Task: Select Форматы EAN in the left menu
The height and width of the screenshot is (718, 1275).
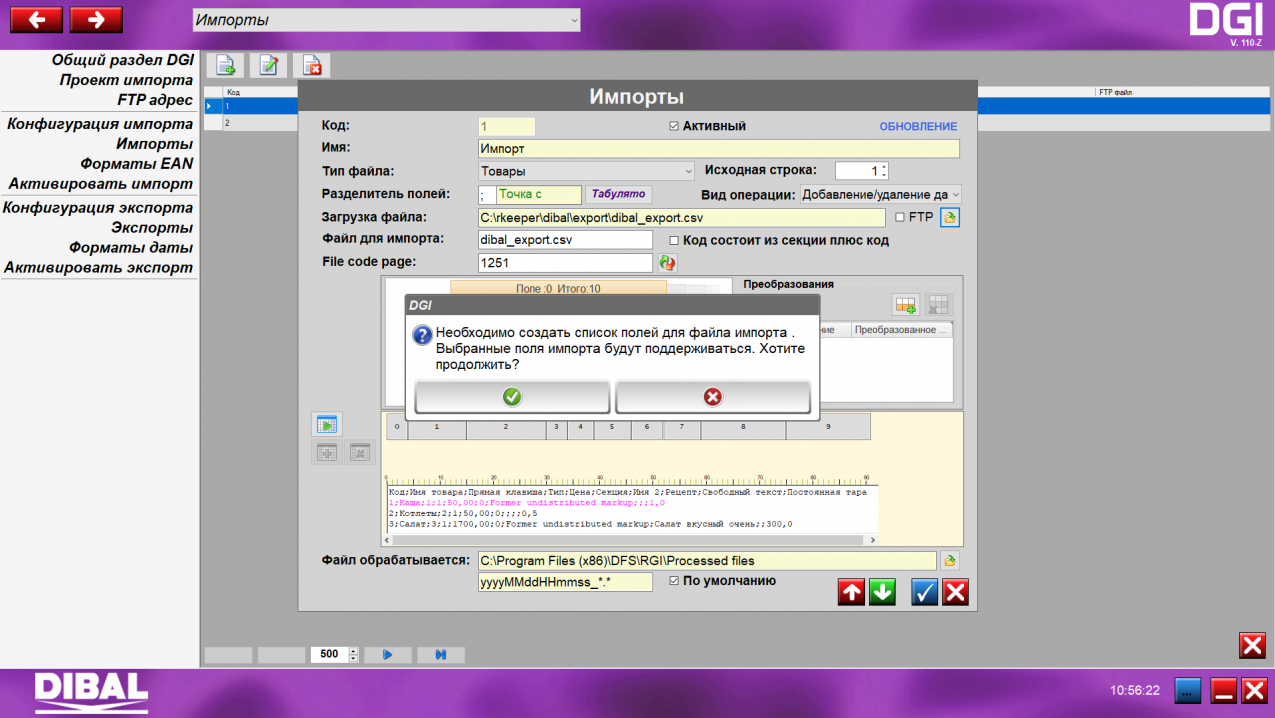Action: pos(137,164)
